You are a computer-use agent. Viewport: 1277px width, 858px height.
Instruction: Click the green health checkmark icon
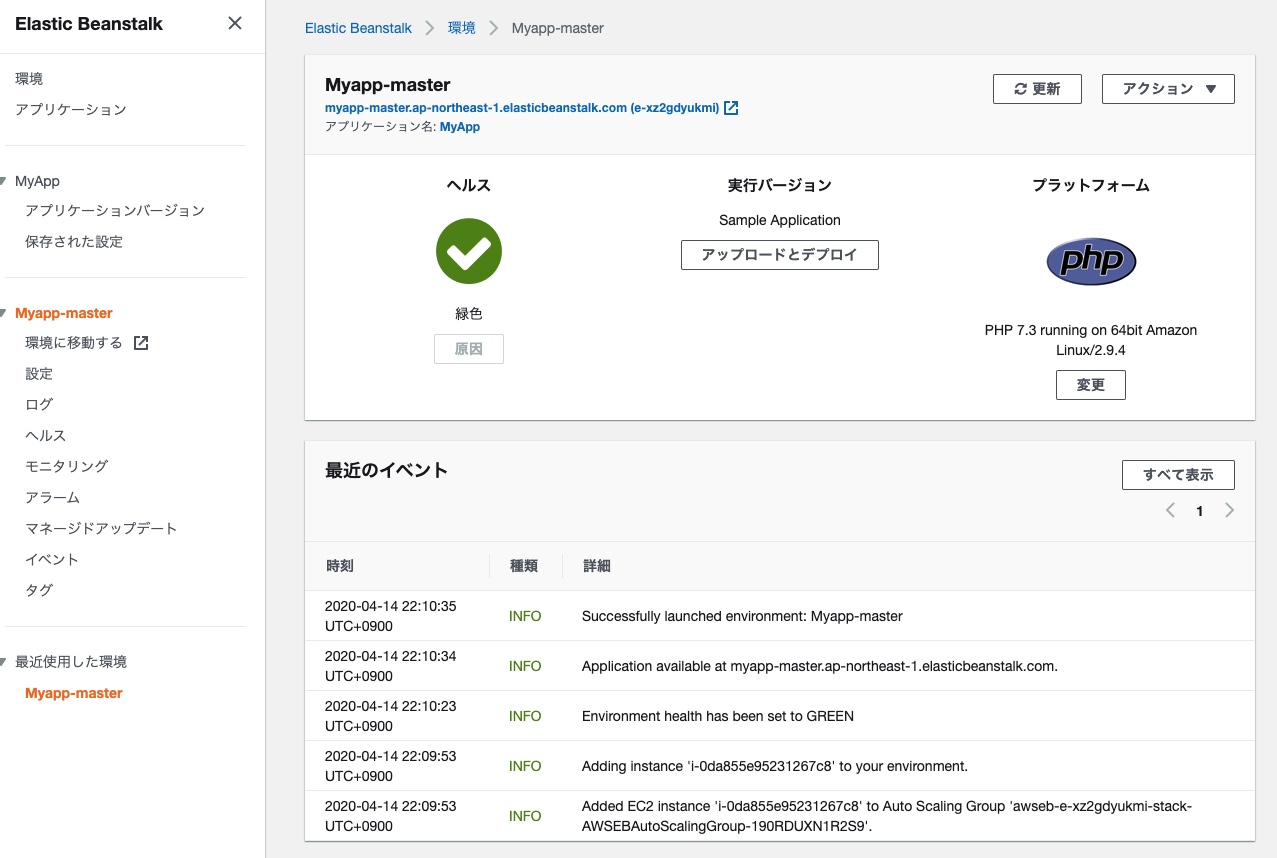pos(468,251)
